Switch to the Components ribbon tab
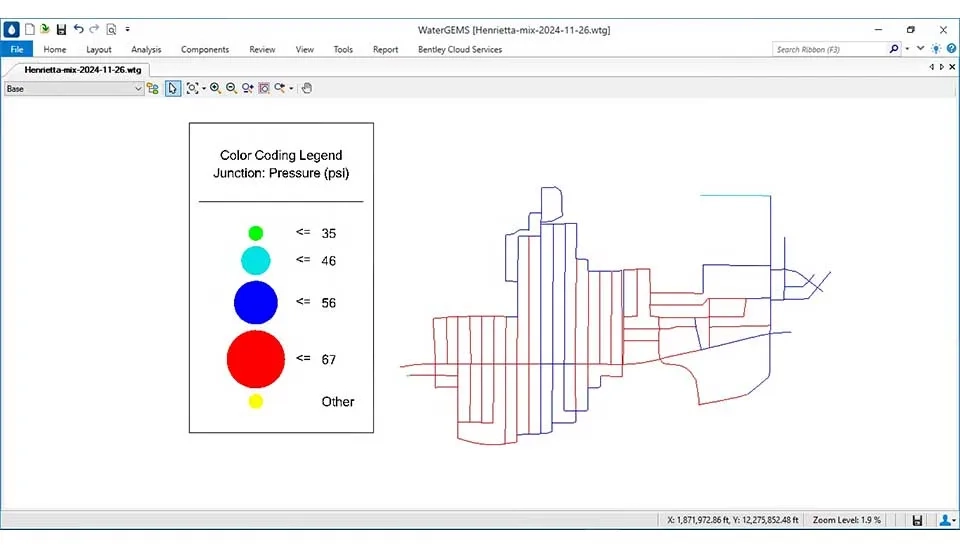Screen dimensions: 960x548 tap(205, 49)
